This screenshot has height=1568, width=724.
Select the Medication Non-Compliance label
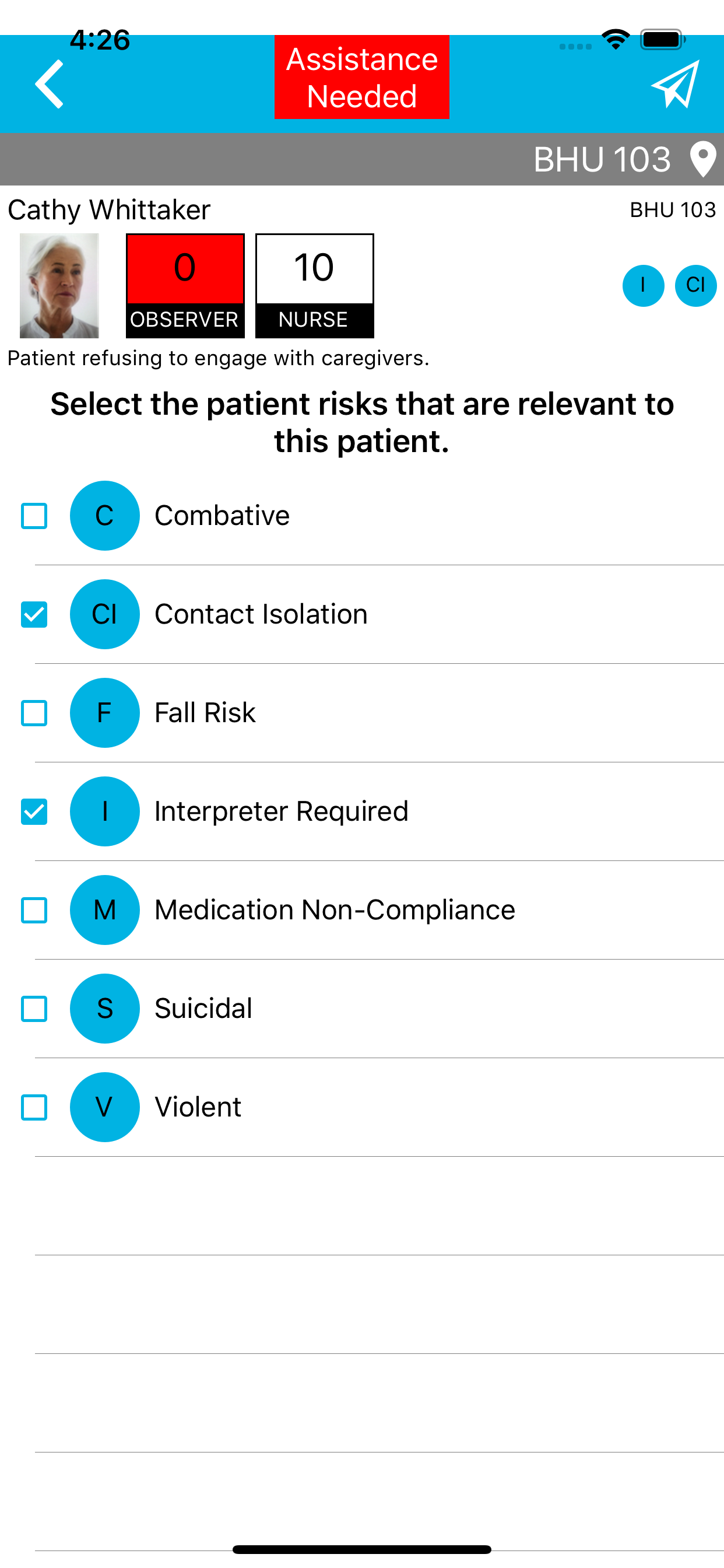pos(335,910)
